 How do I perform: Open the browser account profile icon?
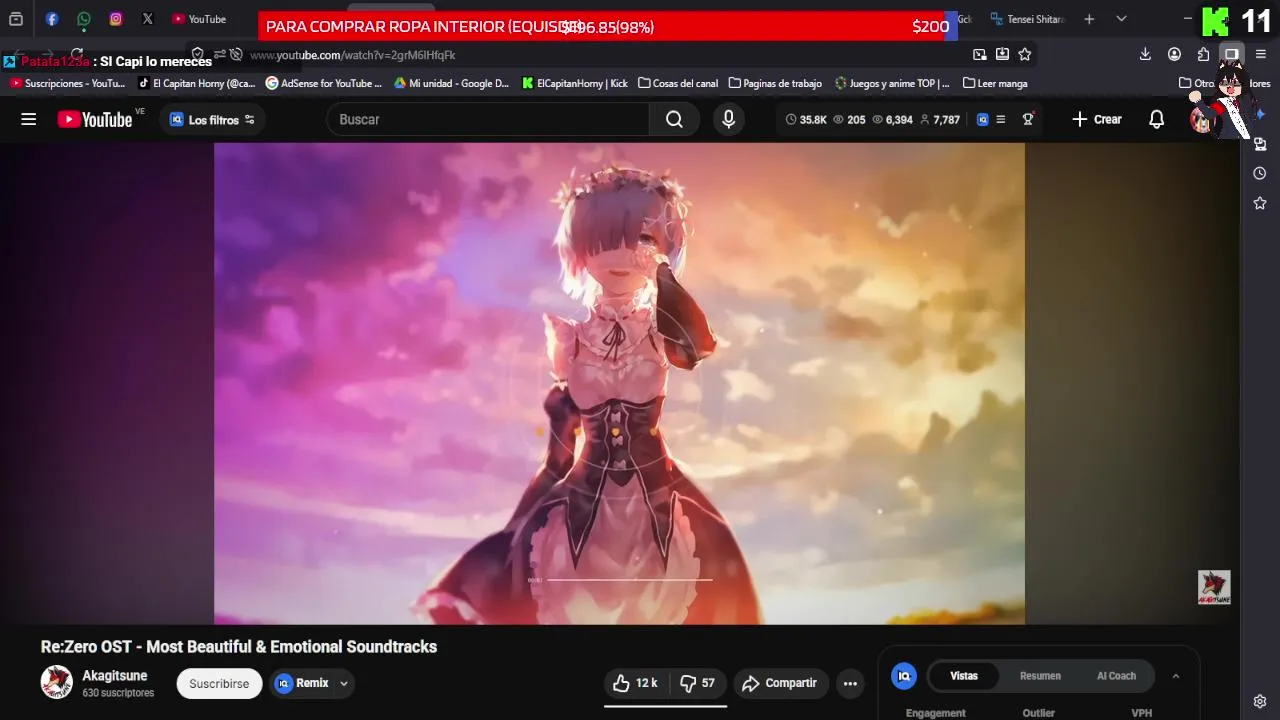(x=1175, y=55)
